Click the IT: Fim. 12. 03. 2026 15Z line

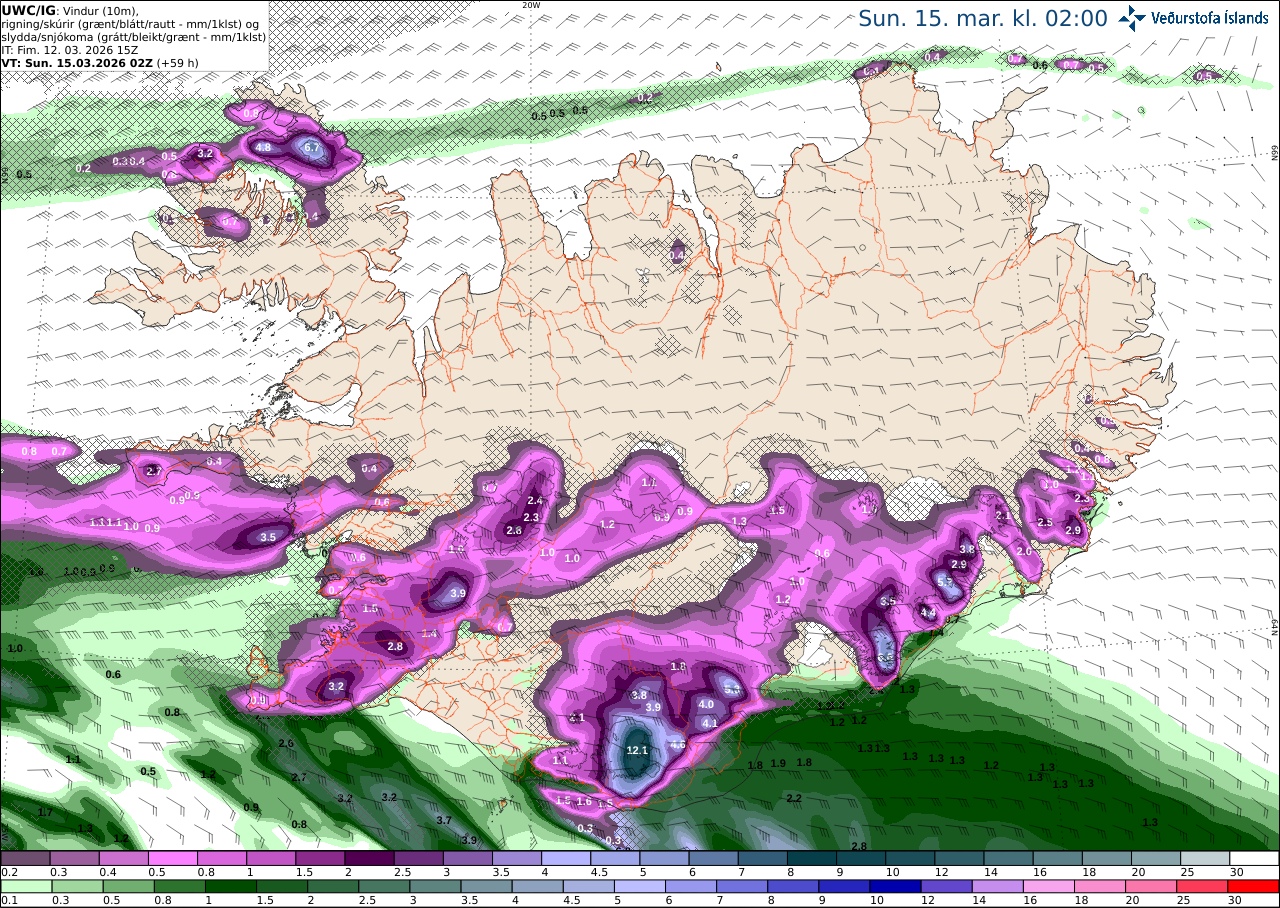click(69, 49)
